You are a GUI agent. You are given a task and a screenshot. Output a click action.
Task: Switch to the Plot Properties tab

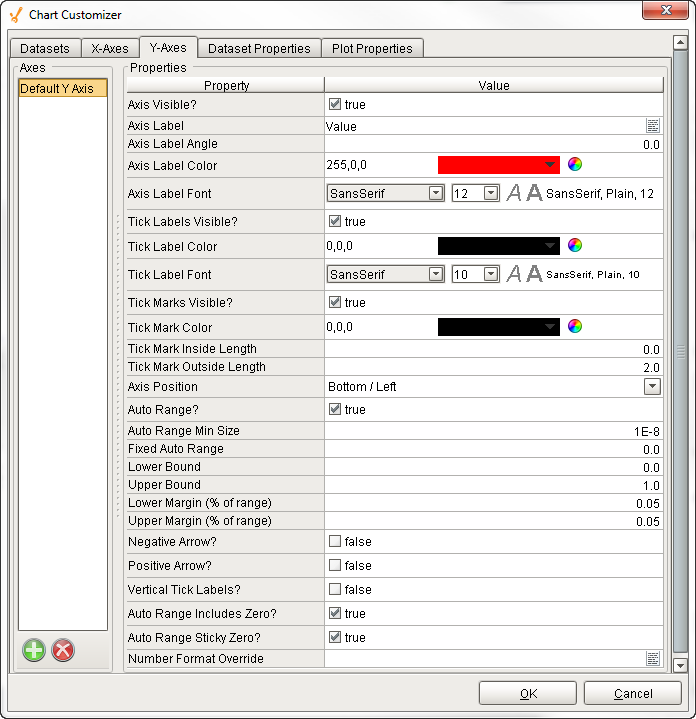[x=372, y=48]
